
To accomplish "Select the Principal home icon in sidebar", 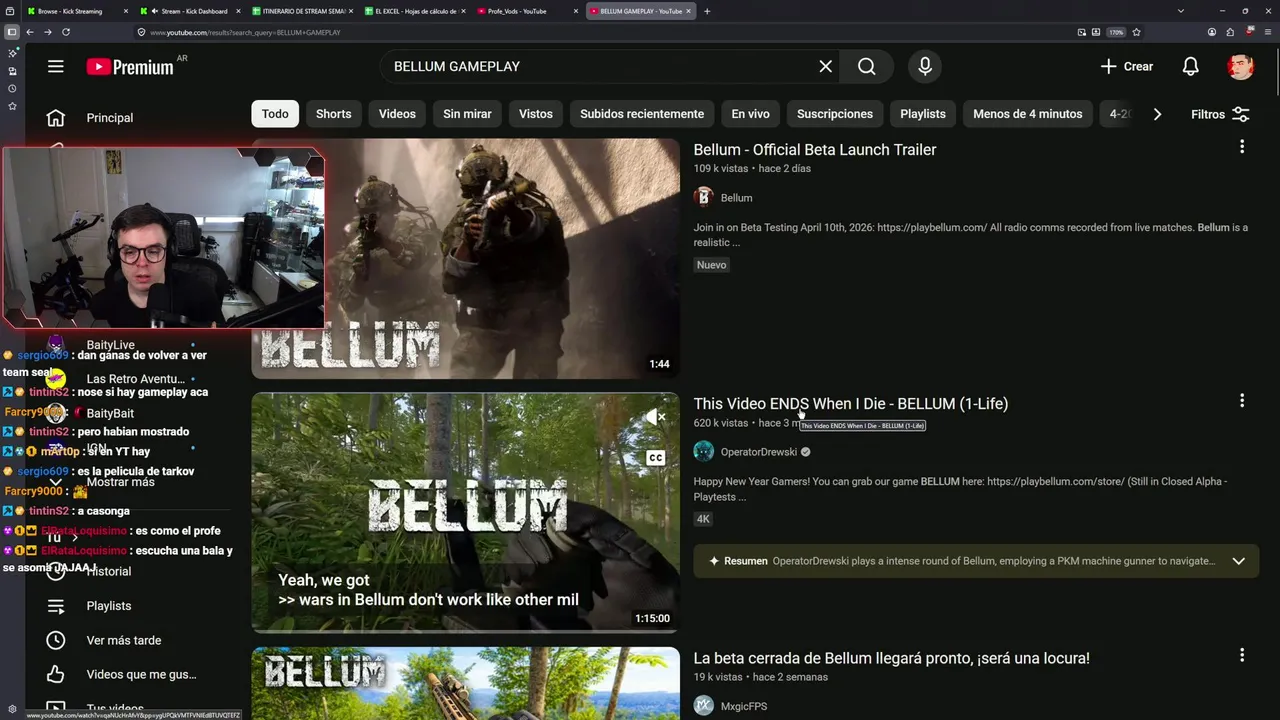I will [x=56, y=118].
